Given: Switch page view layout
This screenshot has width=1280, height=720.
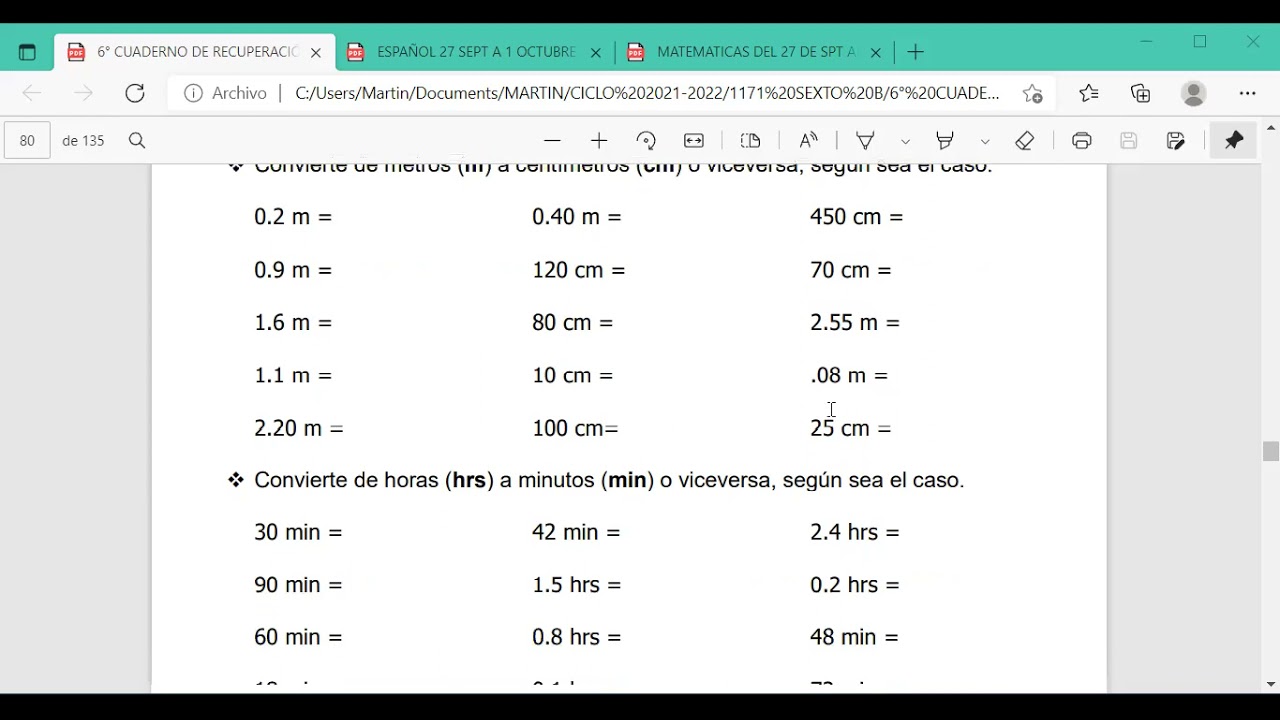Looking at the screenshot, I should 750,141.
